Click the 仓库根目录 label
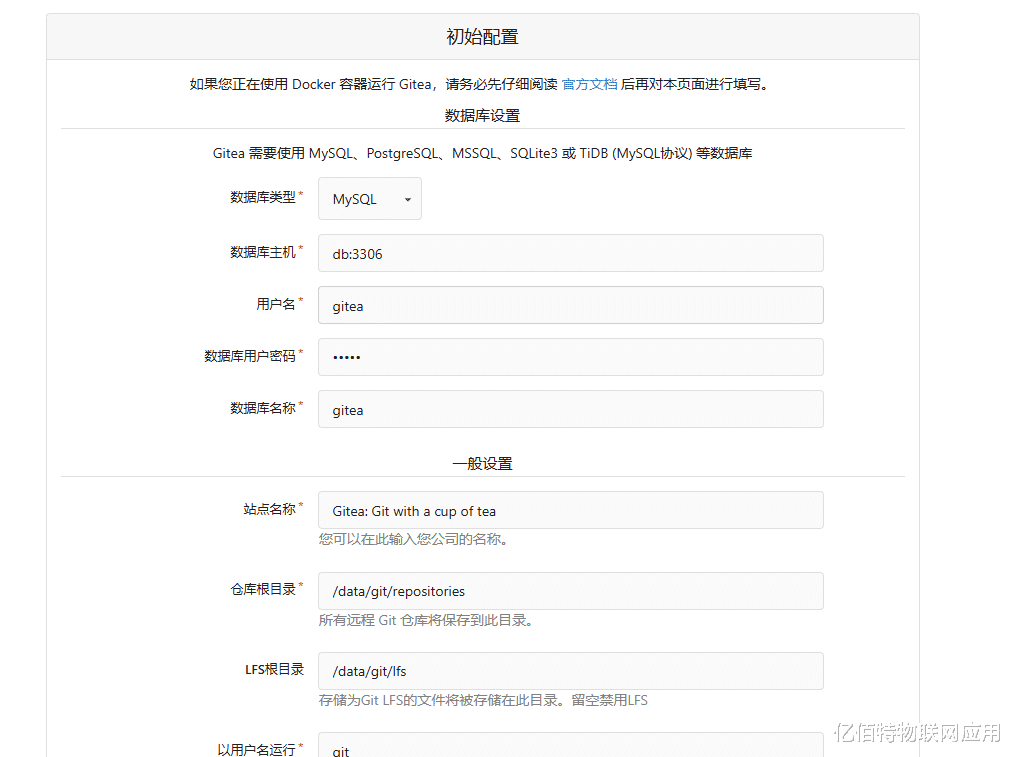This screenshot has height=757, width=1012. point(263,589)
